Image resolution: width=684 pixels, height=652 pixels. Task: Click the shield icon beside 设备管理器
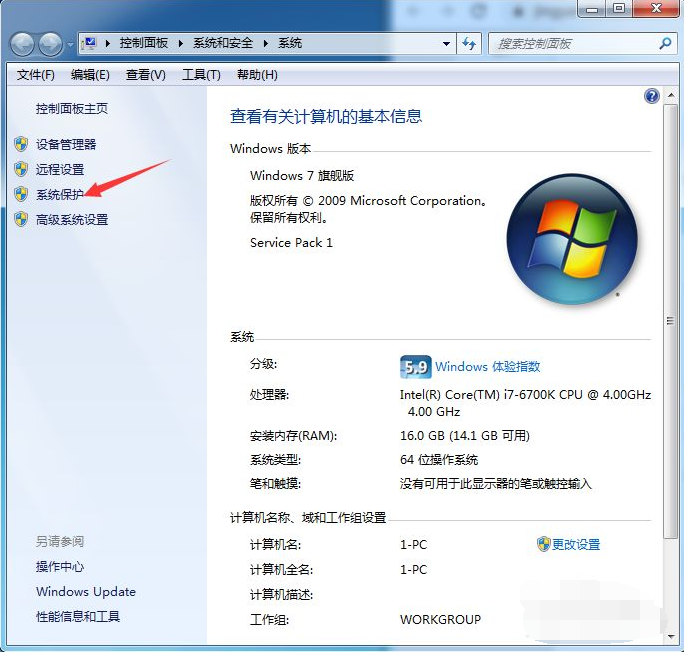point(21,144)
